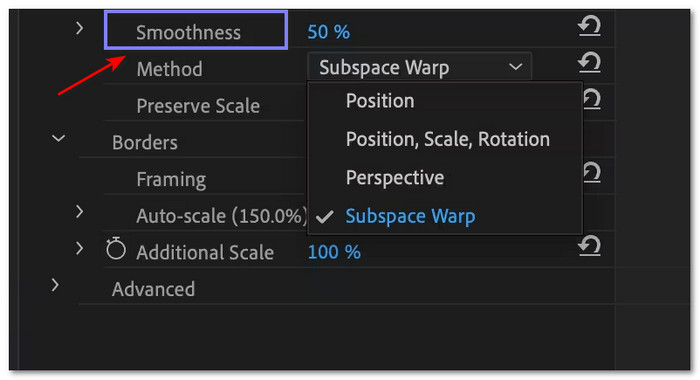
Task: Toggle the Additional Scale animation stopwatch
Action: click(116, 248)
